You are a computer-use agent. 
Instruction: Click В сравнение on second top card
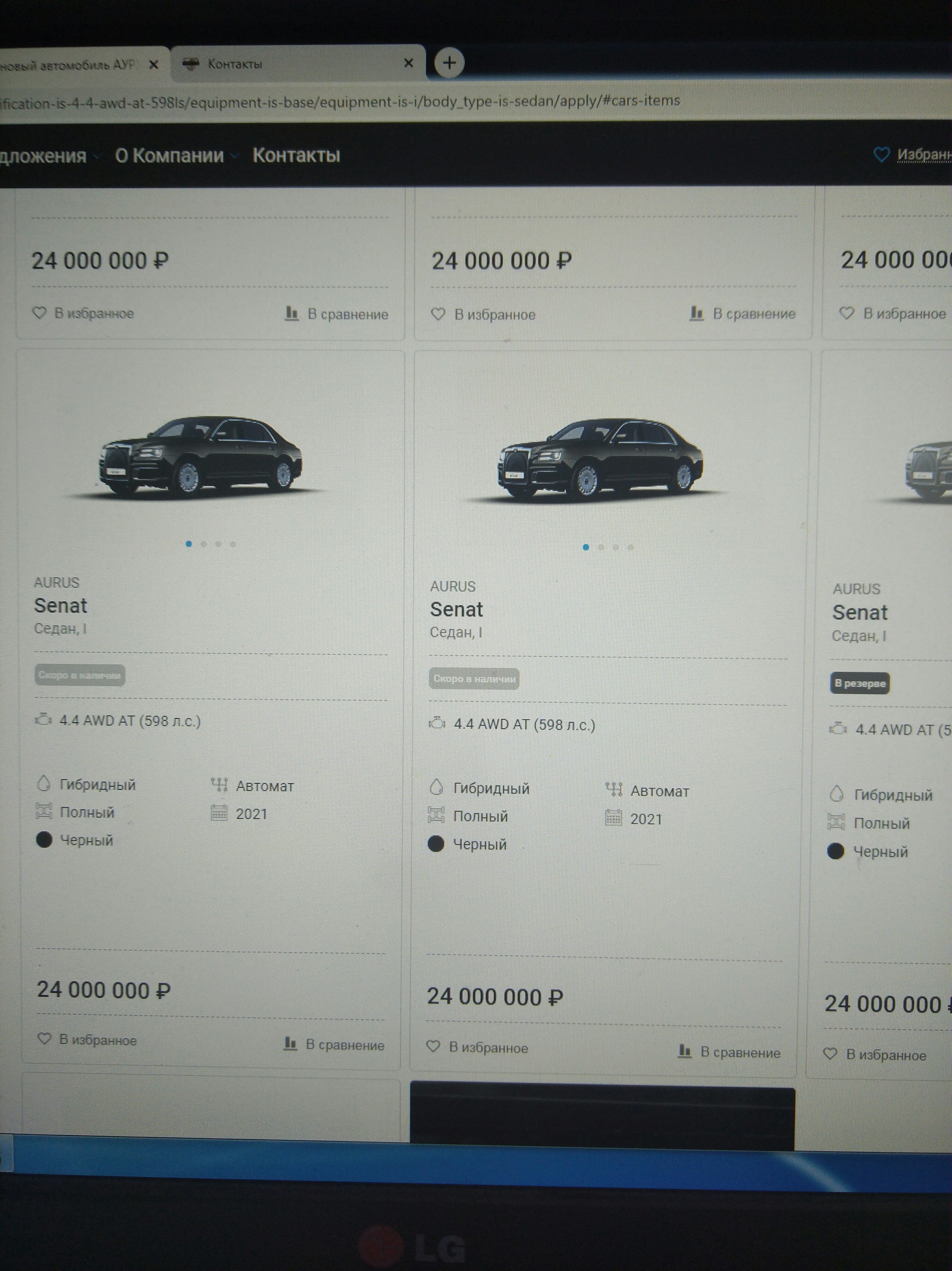click(x=742, y=314)
